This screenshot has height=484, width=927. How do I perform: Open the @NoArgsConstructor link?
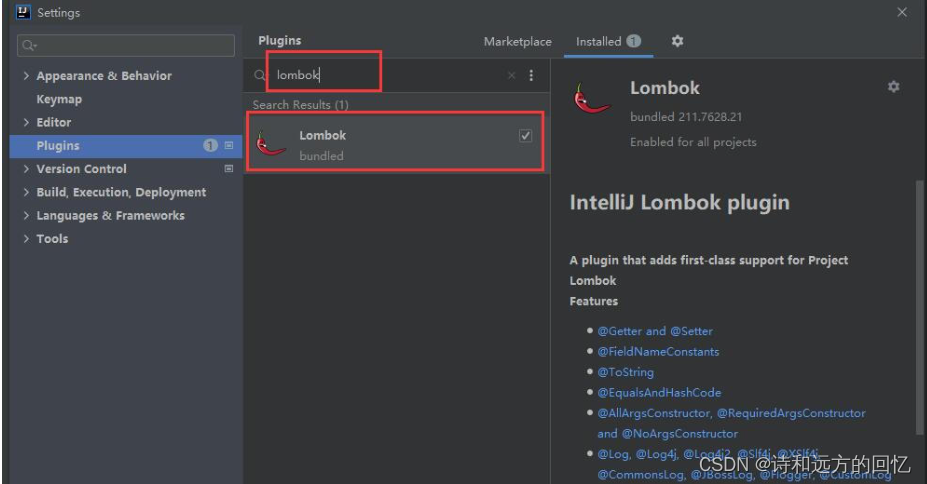tap(680, 433)
